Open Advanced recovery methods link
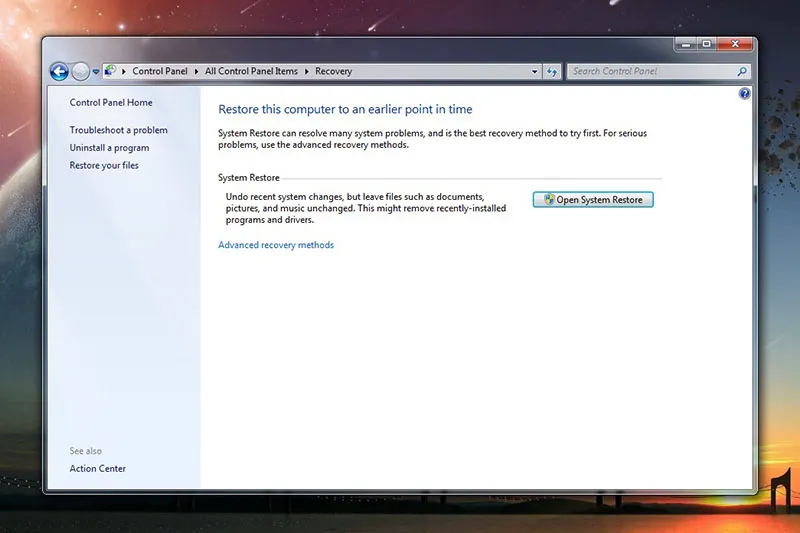 [x=276, y=245]
